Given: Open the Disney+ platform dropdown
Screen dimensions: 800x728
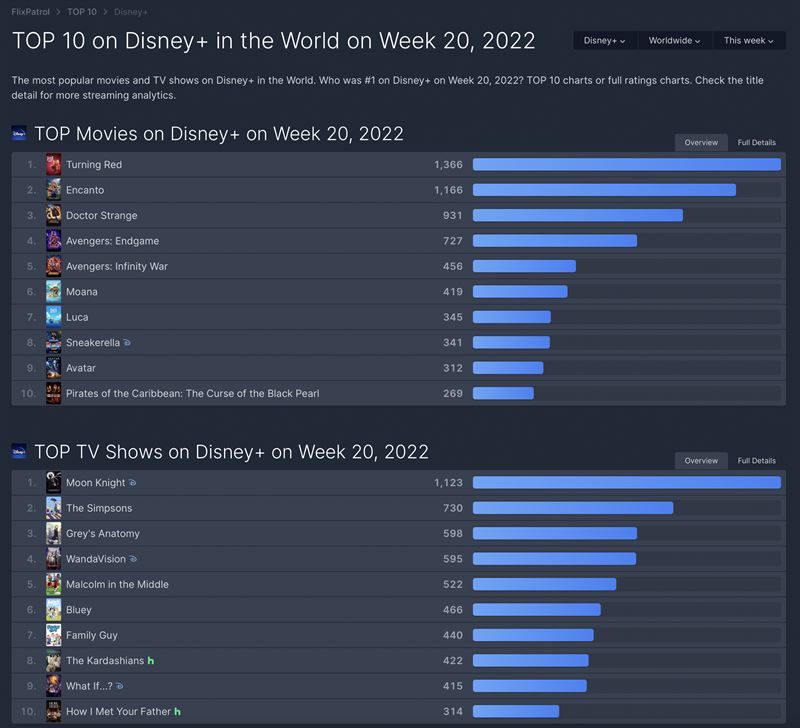Looking at the screenshot, I should tap(604, 41).
